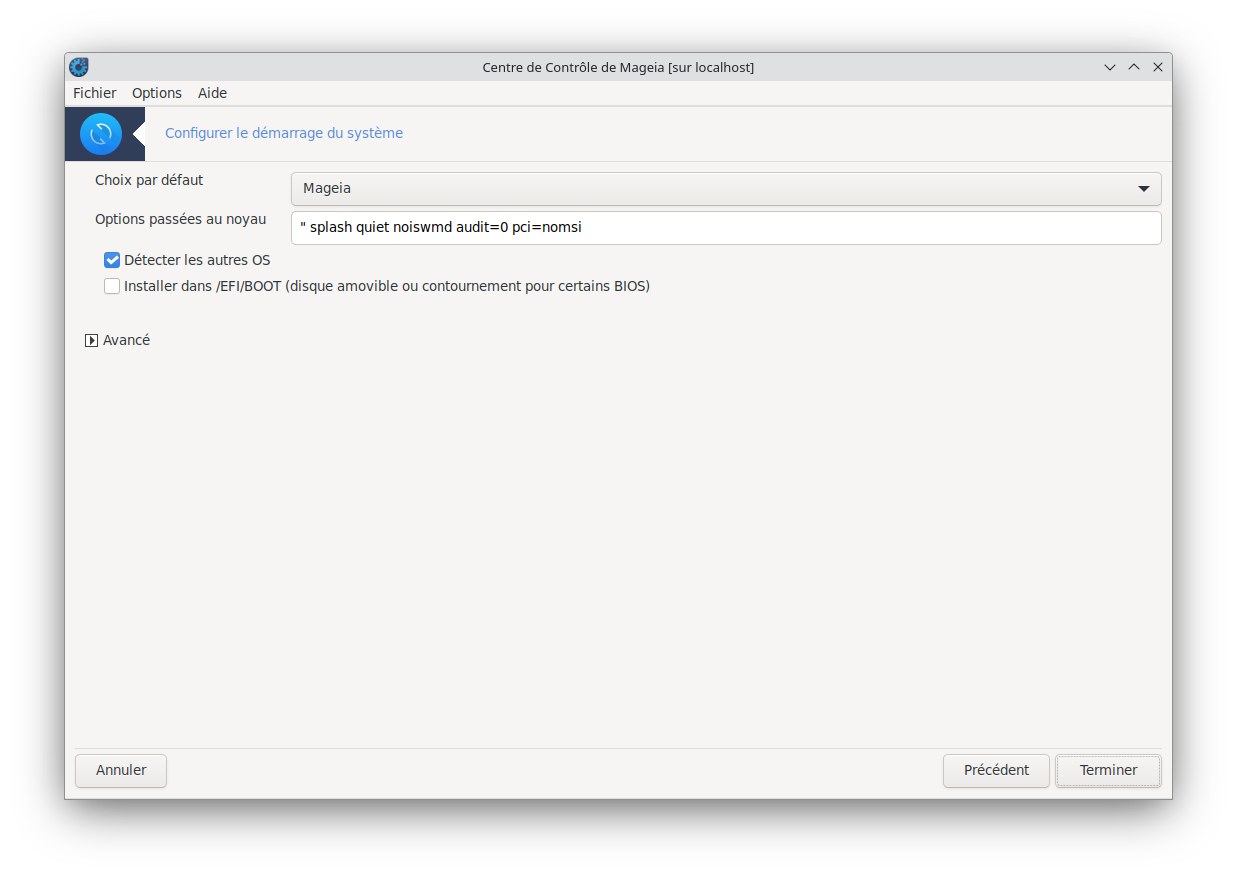Expand the Avancé section
The width and height of the screenshot is (1237, 876).
point(92,340)
